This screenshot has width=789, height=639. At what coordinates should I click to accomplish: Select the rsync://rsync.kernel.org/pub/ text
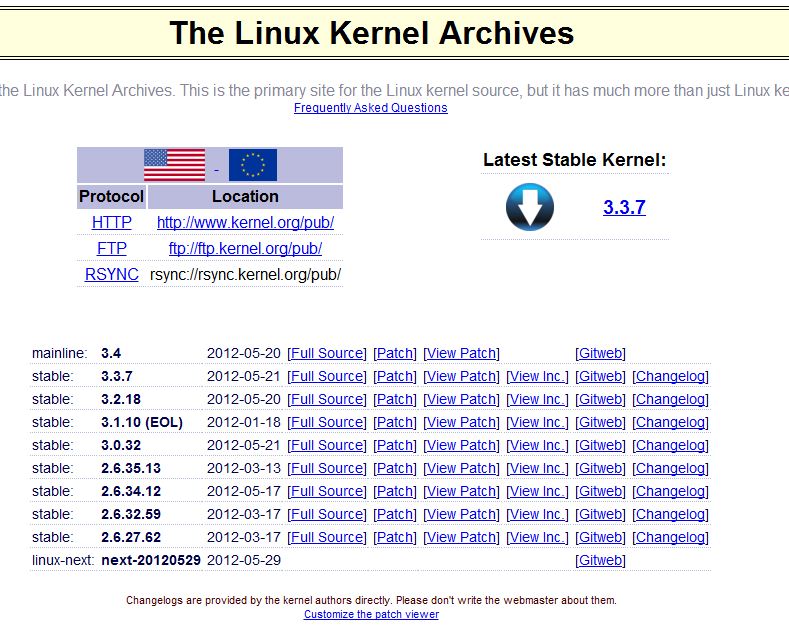point(246,274)
